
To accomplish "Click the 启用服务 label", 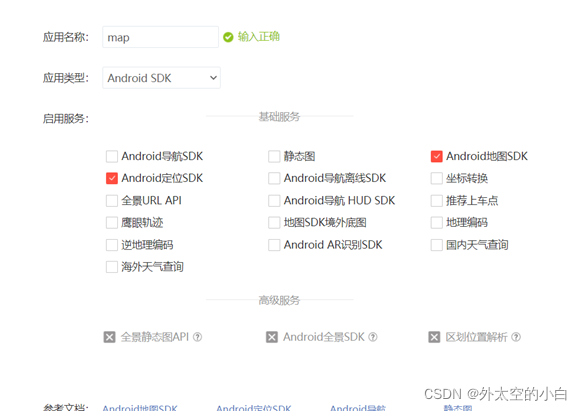I will tap(66, 119).
